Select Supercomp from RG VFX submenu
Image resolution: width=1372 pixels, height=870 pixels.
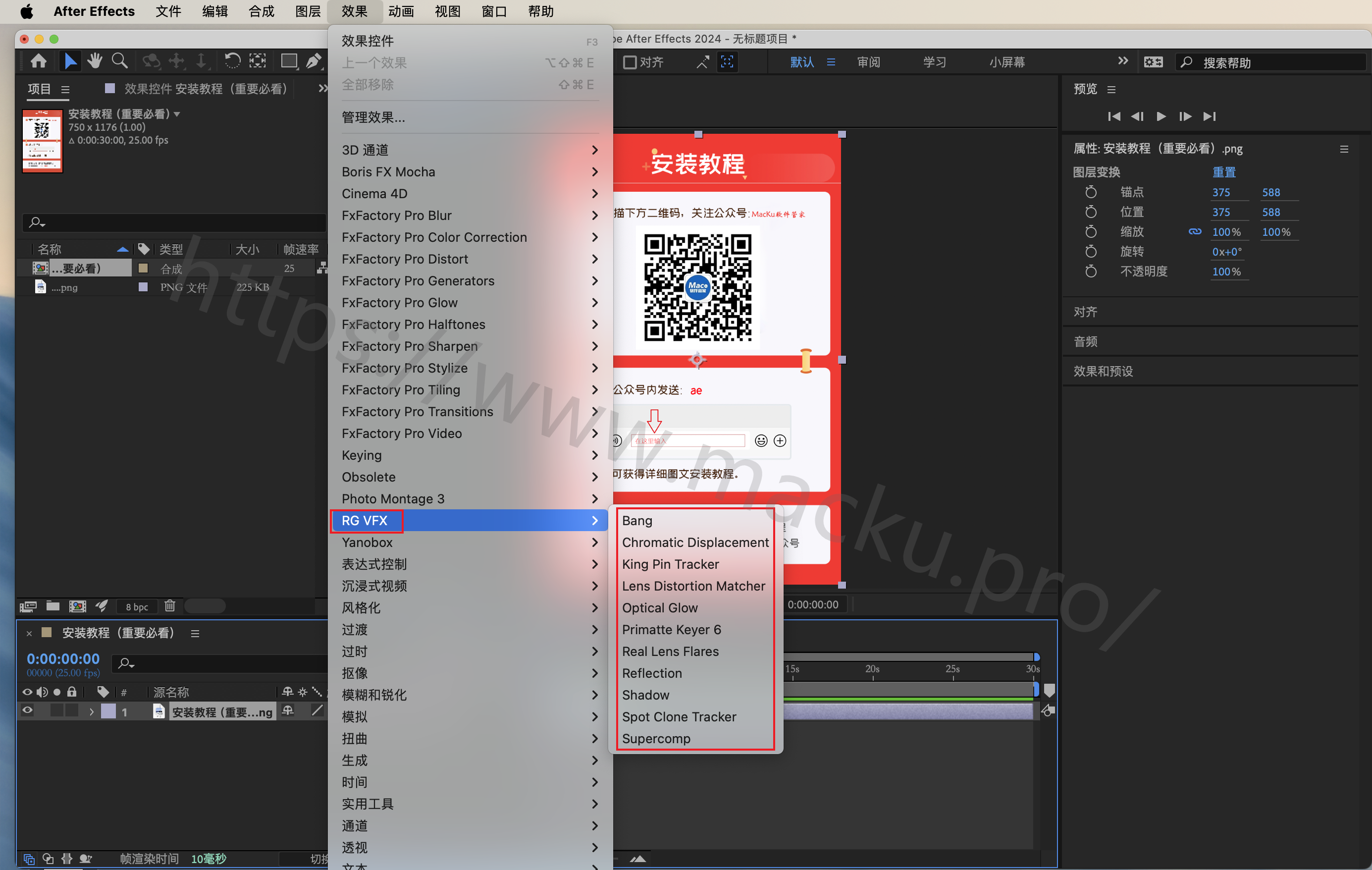[695, 738]
